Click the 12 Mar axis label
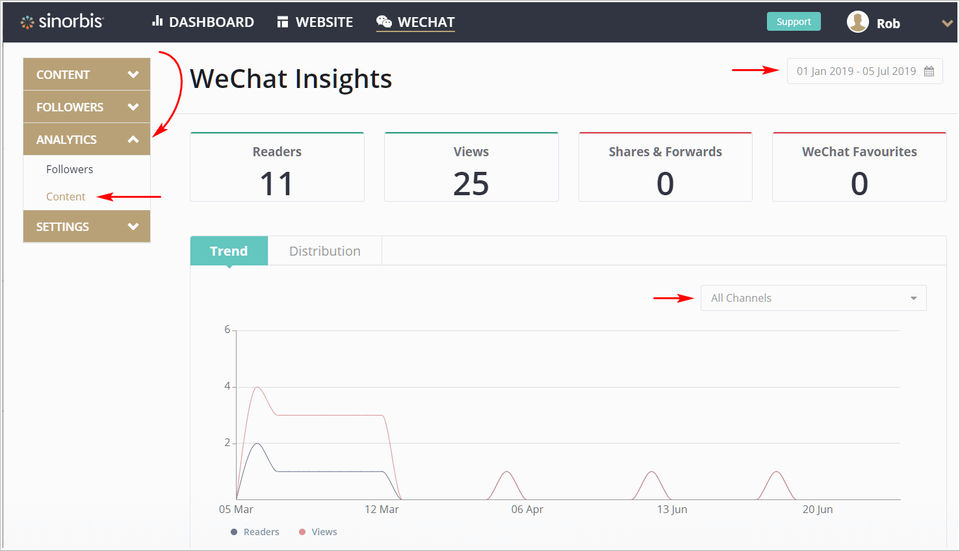This screenshot has width=960, height=551. click(x=381, y=509)
